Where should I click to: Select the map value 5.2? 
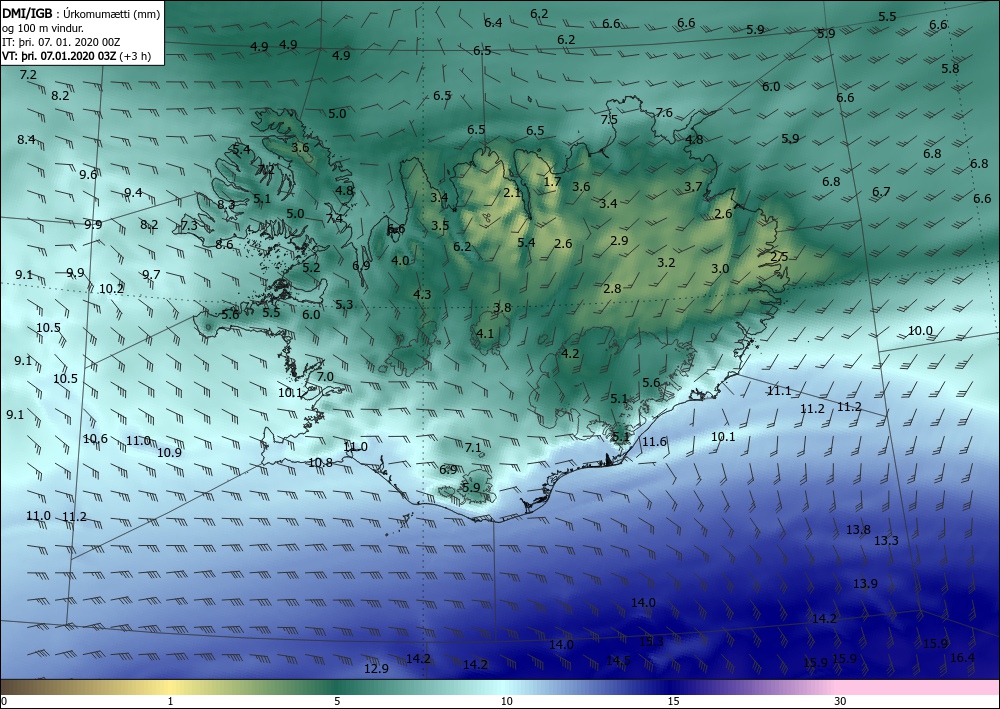[311, 267]
